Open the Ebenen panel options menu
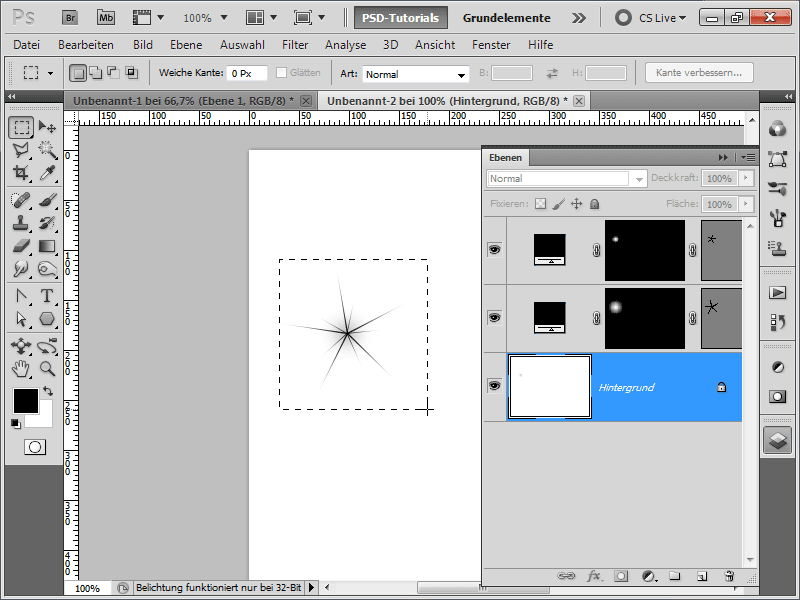This screenshot has width=800, height=600. coord(748,158)
